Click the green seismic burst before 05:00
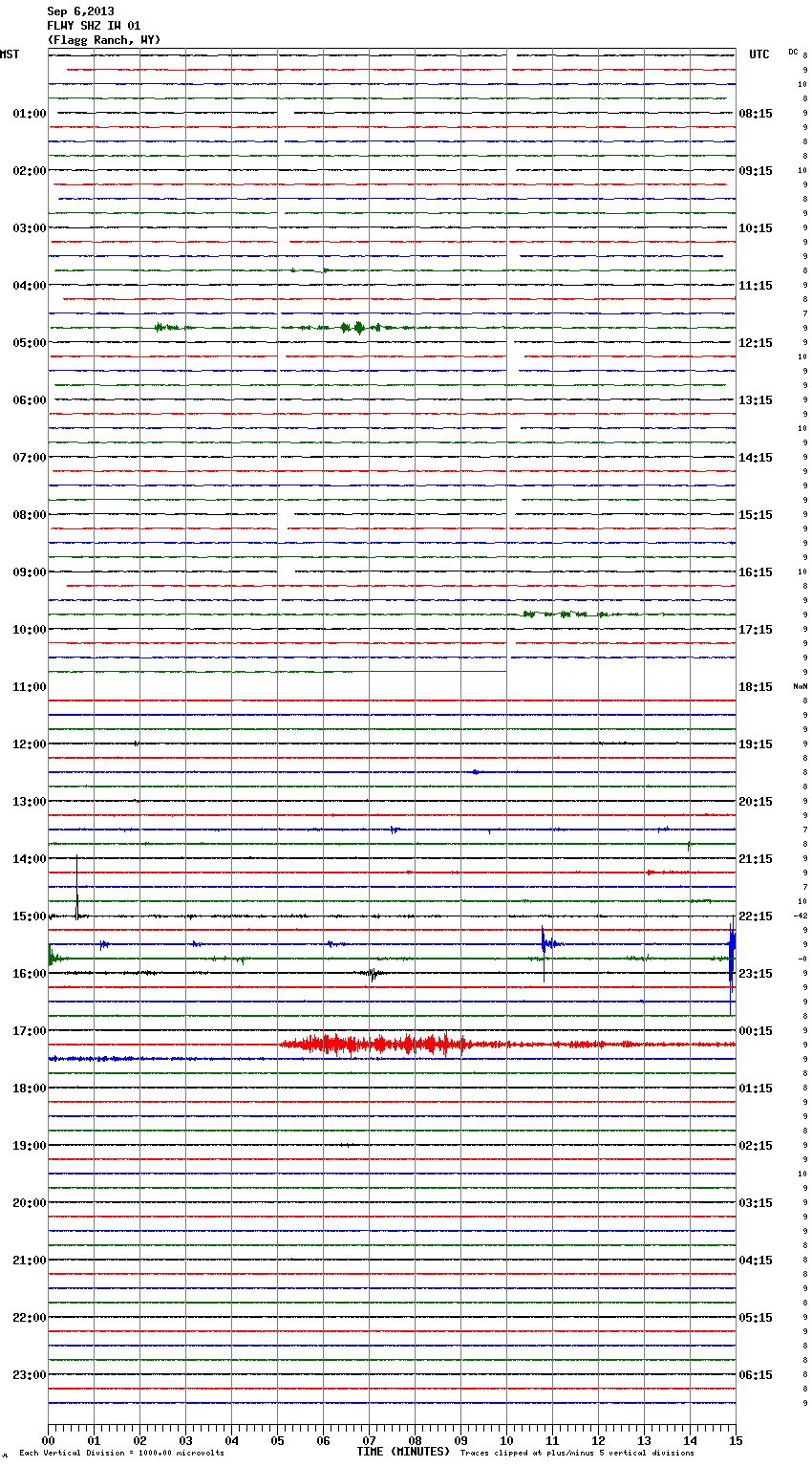Screen dimensions: 812x1466 358,328
